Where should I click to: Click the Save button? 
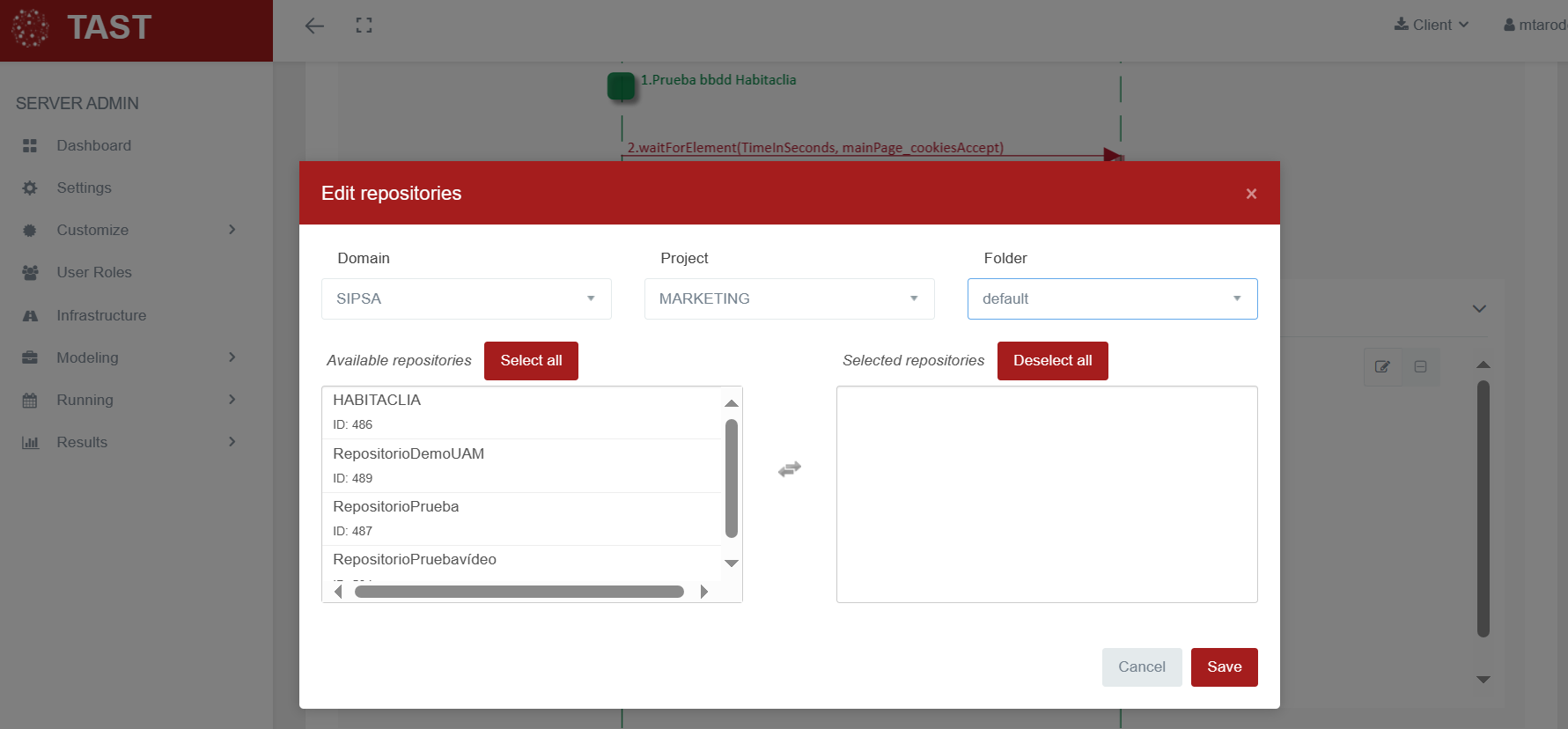(1224, 667)
